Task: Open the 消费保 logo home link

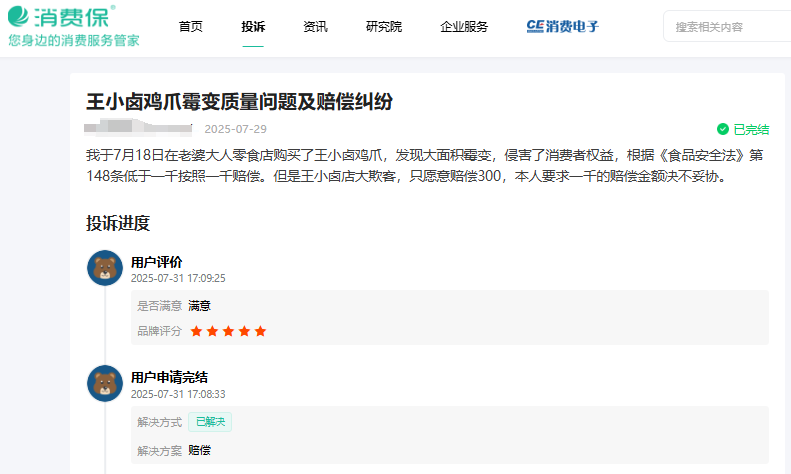Action: pos(62,16)
